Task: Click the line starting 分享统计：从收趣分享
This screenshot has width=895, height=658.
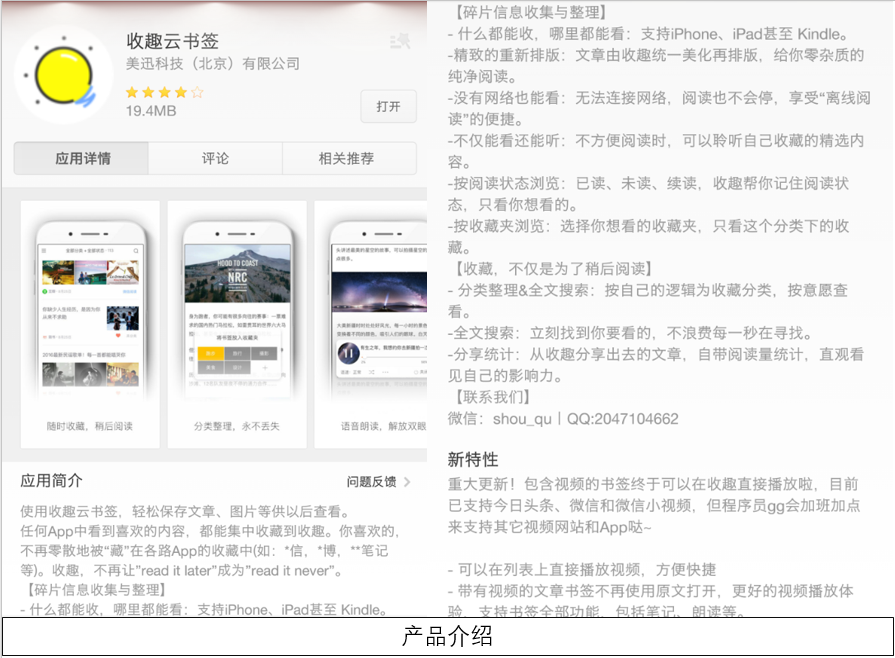Action: (x=655, y=354)
